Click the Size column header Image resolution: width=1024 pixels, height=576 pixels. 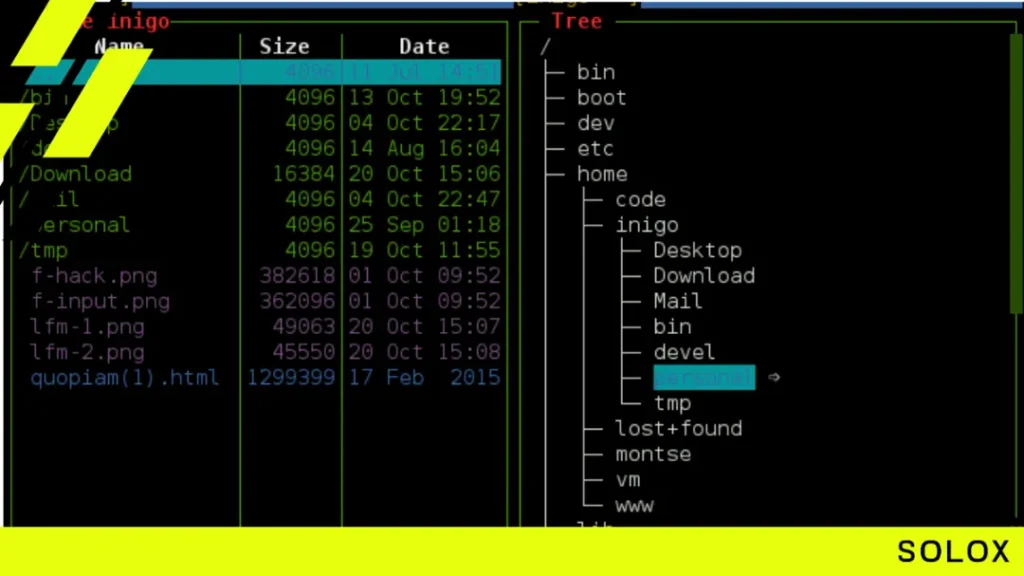pos(284,46)
